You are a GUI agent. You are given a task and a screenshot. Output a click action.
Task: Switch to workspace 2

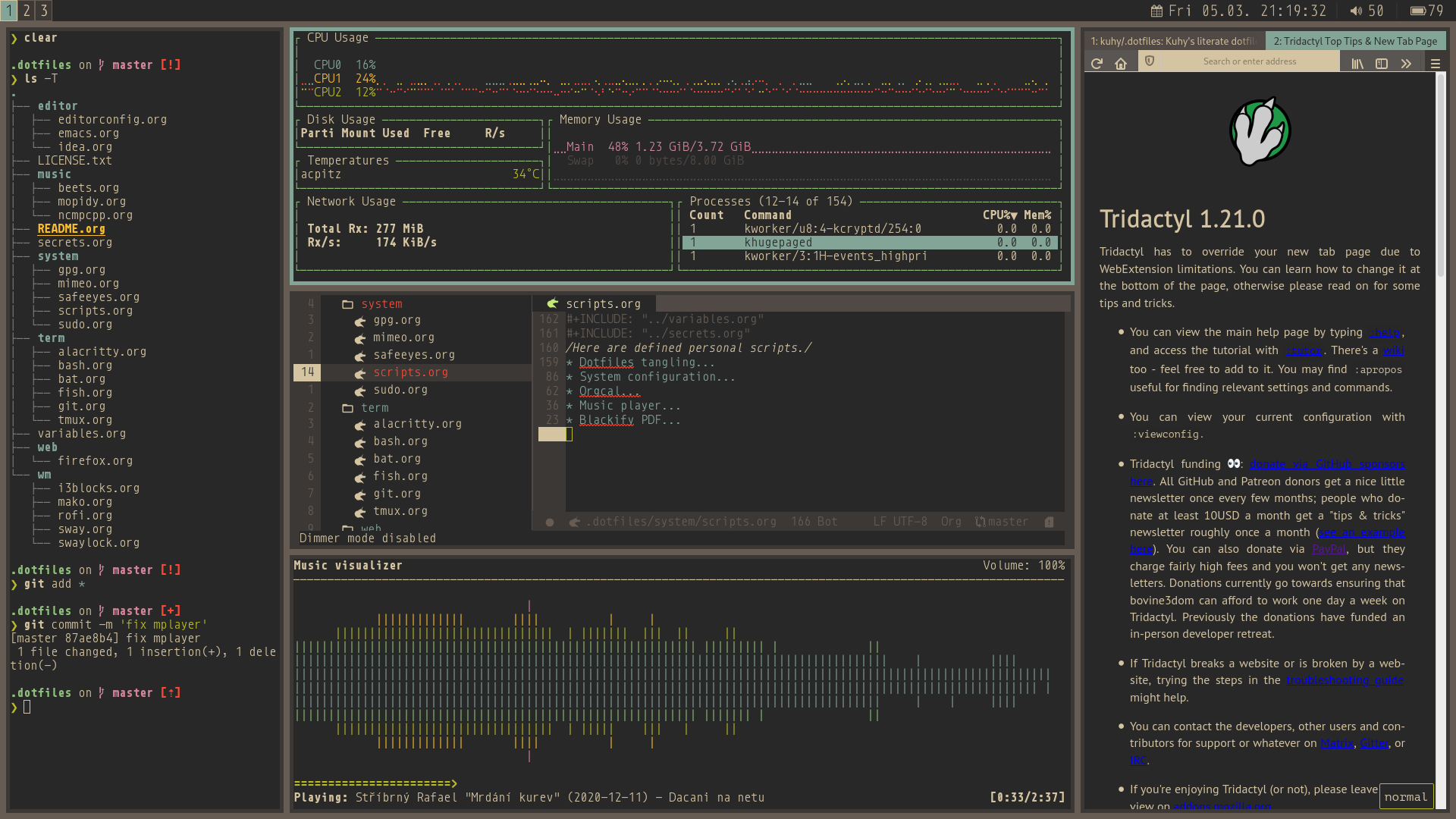pos(27,11)
